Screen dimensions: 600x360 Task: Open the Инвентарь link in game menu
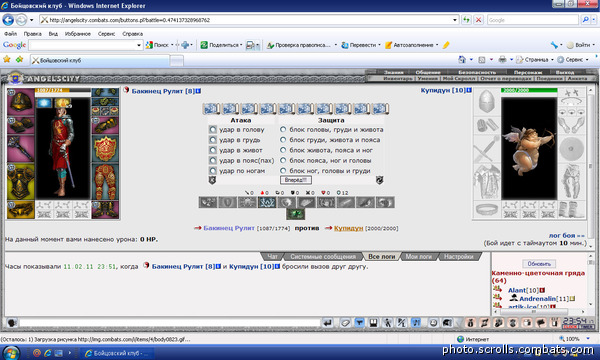[398, 78]
